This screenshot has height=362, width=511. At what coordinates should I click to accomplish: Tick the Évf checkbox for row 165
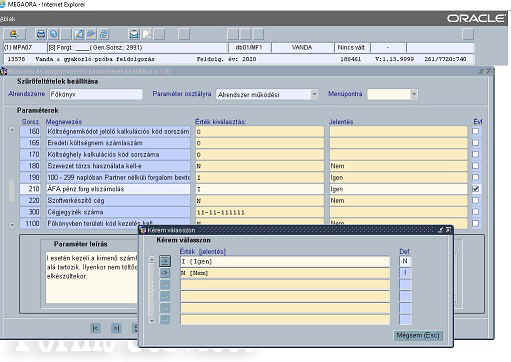click(x=476, y=143)
